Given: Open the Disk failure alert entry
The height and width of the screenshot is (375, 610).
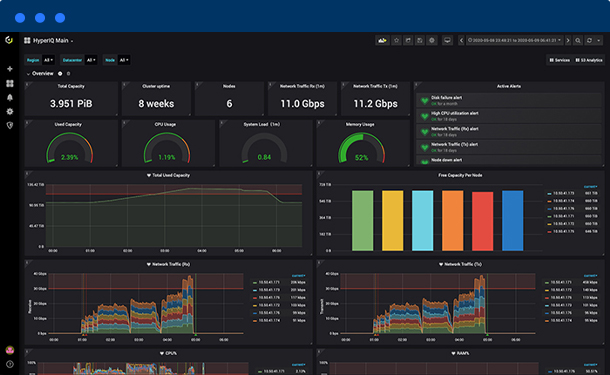Looking at the screenshot, I should coord(508,100).
